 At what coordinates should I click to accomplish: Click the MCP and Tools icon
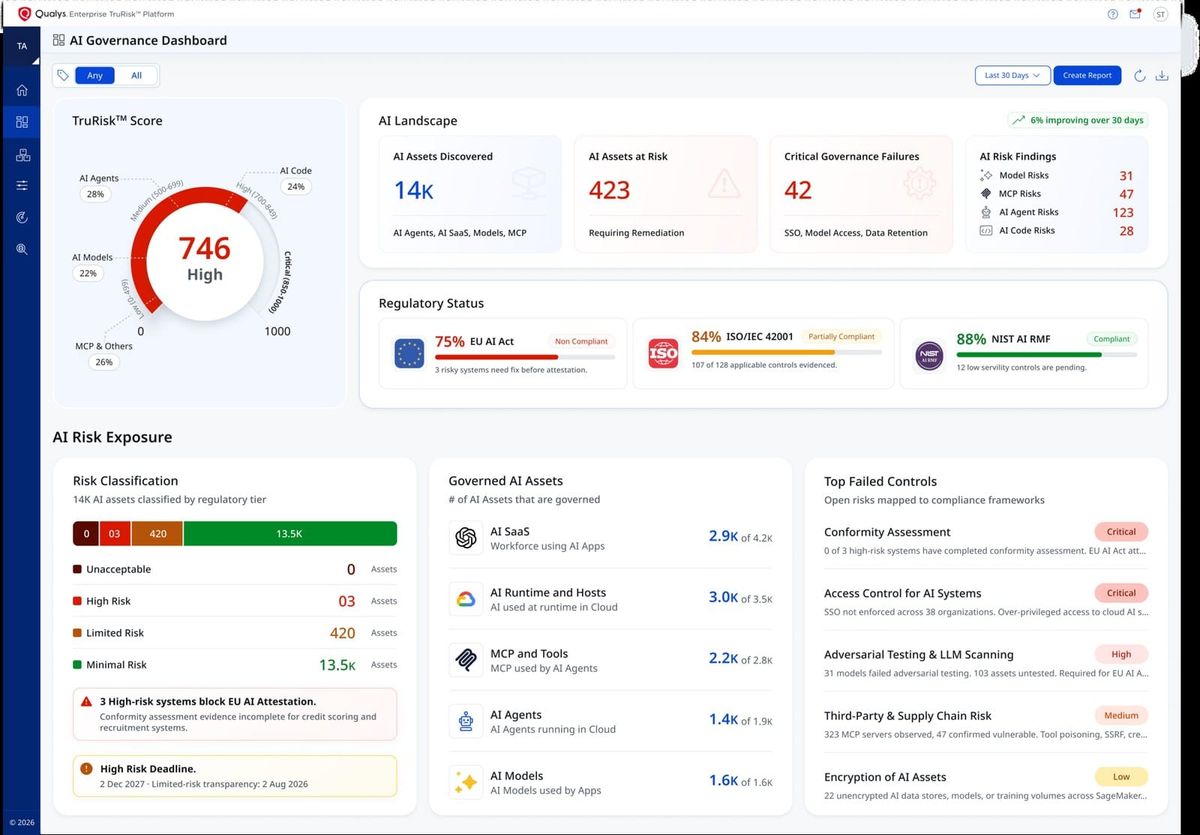click(x=465, y=660)
